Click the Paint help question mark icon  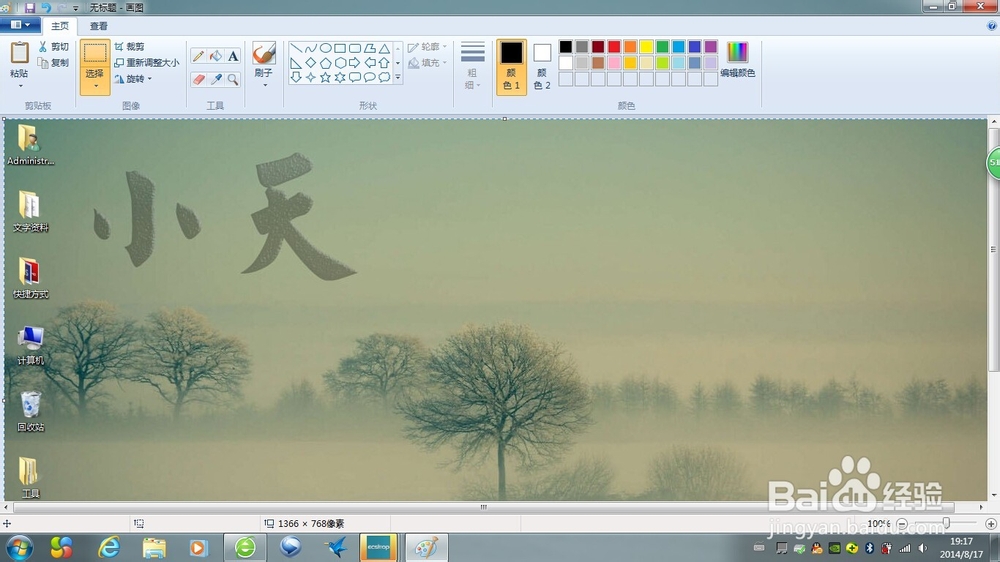991,26
